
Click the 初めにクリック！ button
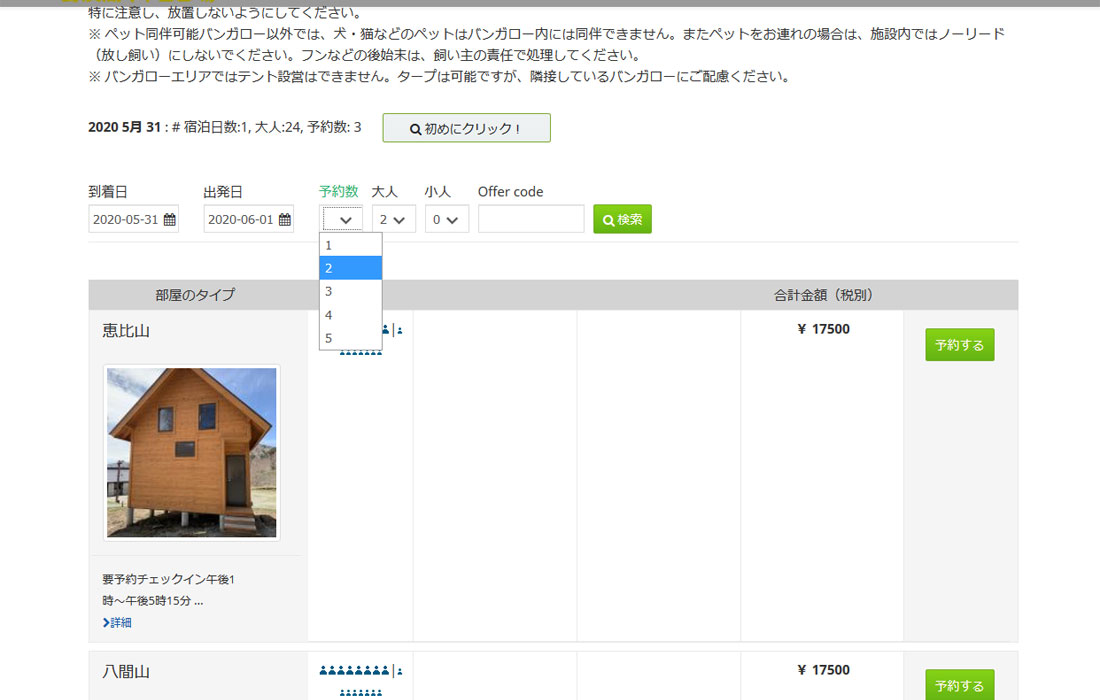(466, 127)
